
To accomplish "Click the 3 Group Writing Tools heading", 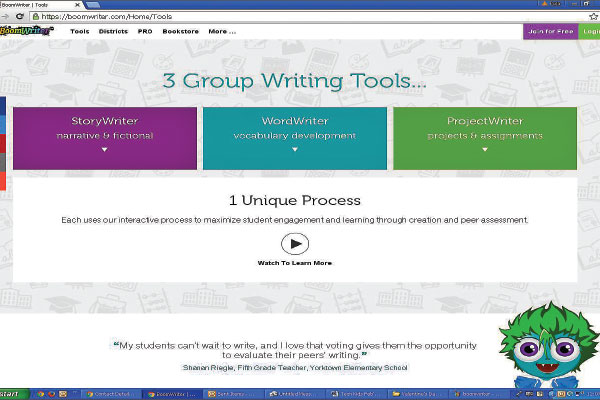I will [295, 81].
